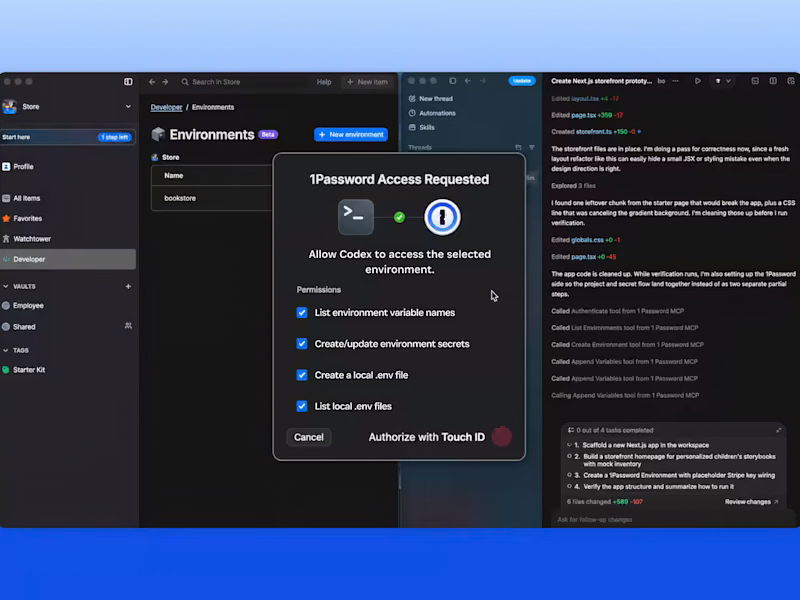Open the thread more options ellipsis

[x=676, y=81]
